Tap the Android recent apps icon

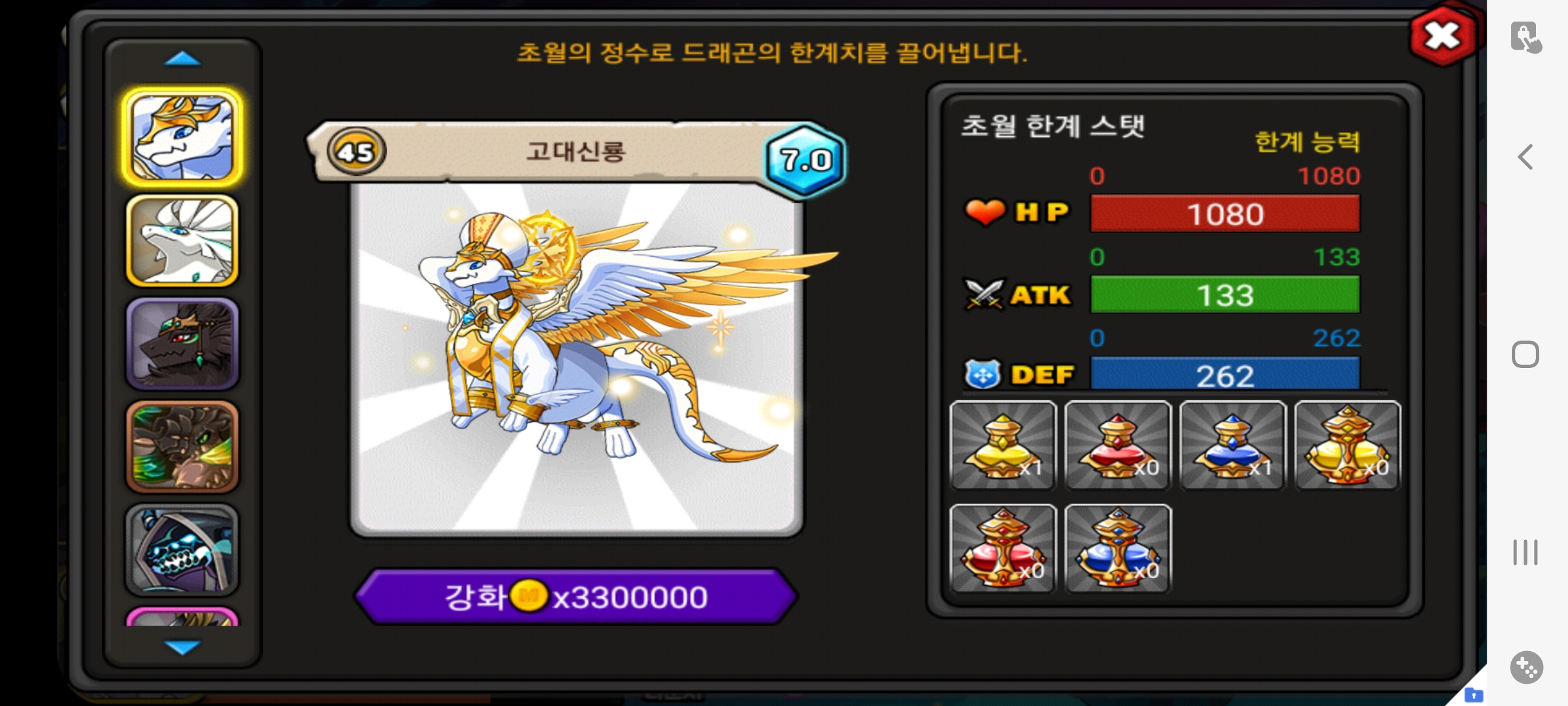[1526, 552]
